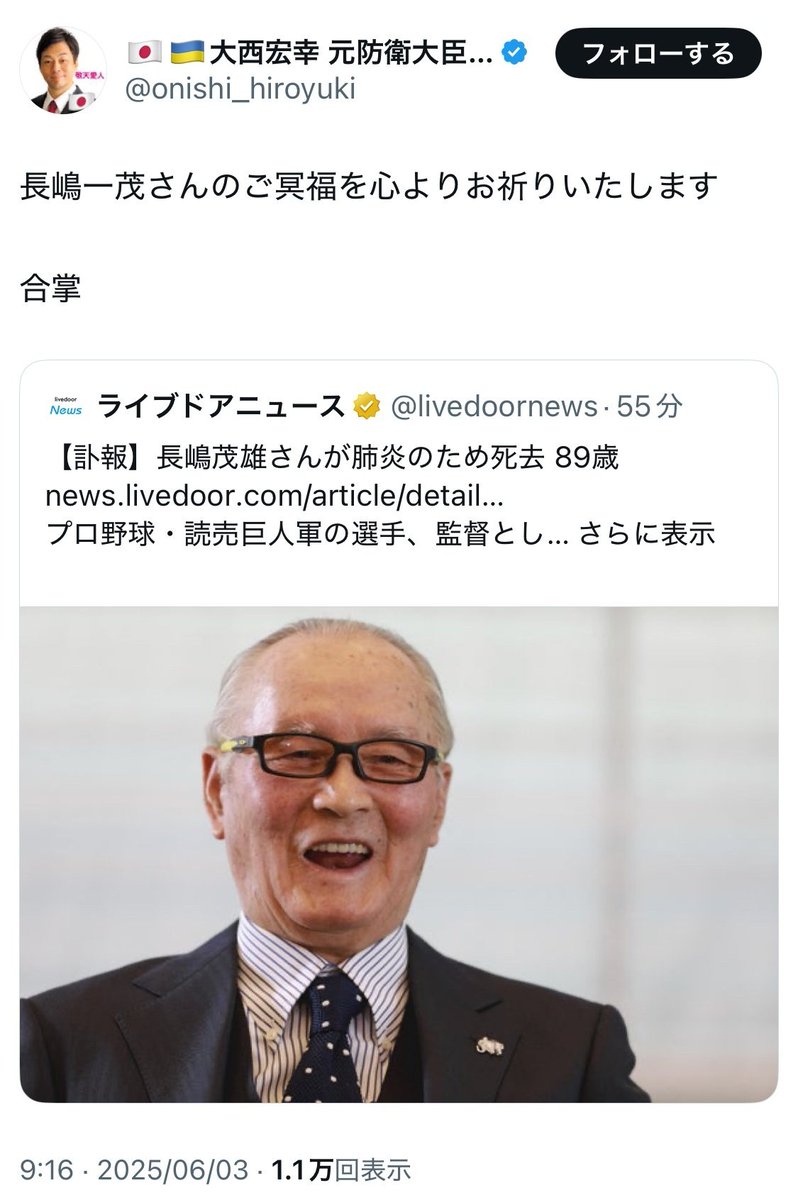Image resolution: width=798 pixels, height=1200 pixels.
Task: Open the @onishi_hiroyuki handle
Action: (242, 90)
